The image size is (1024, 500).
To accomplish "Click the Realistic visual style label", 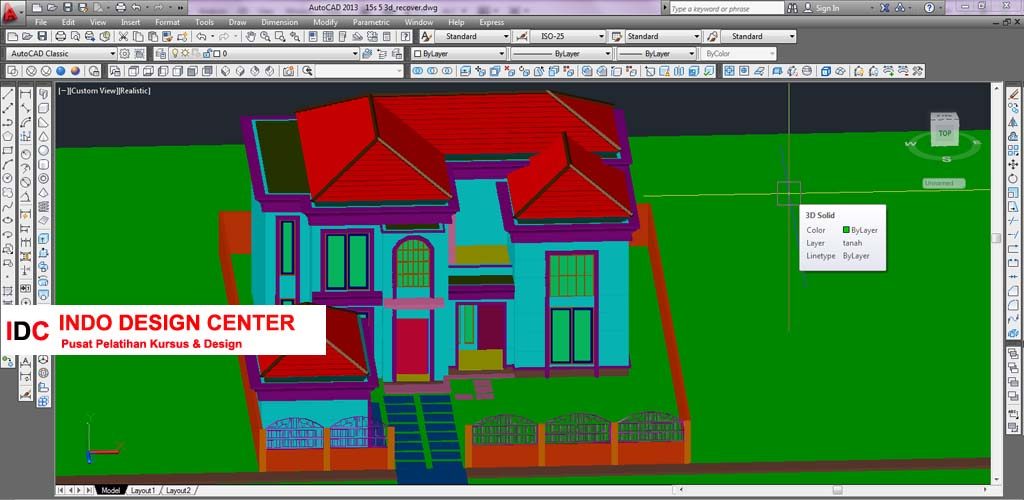I will pos(135,91).
